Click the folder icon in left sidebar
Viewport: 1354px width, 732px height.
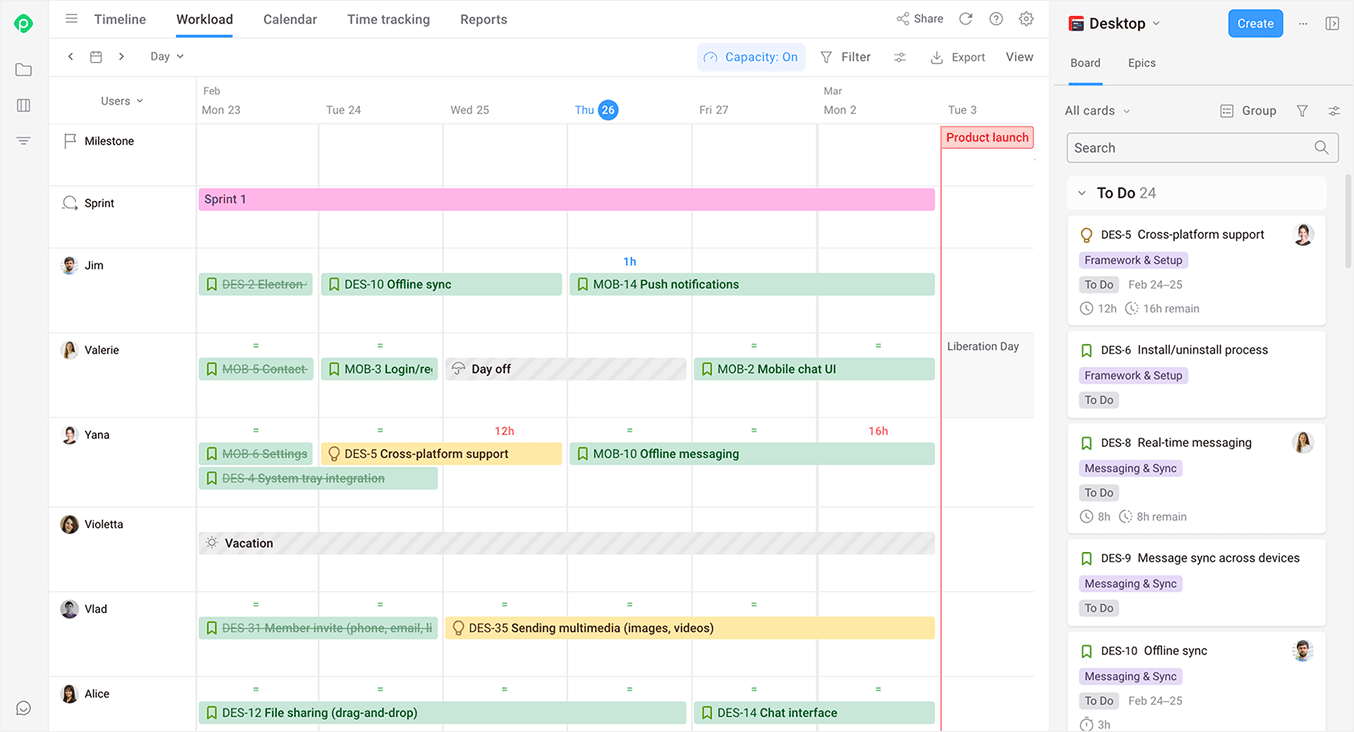pyautogui.click(x=24, y=70)
